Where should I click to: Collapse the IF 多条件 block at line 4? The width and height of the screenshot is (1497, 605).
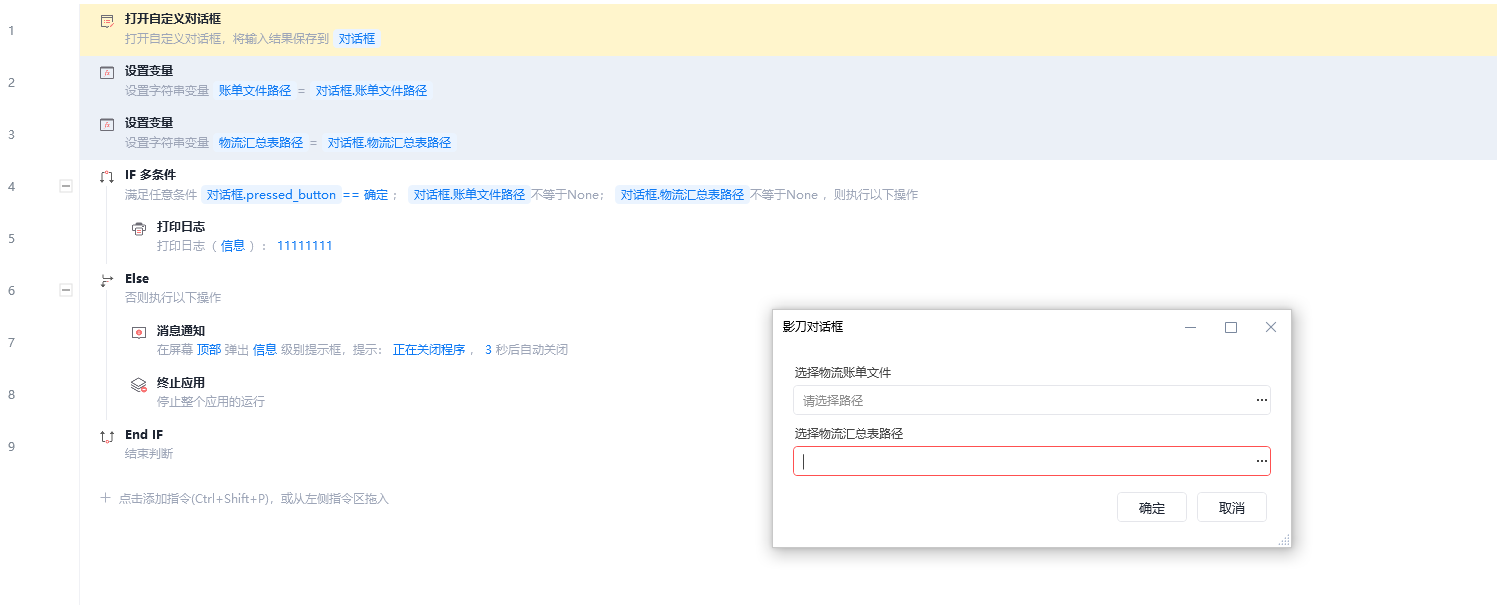coord(66,186)
